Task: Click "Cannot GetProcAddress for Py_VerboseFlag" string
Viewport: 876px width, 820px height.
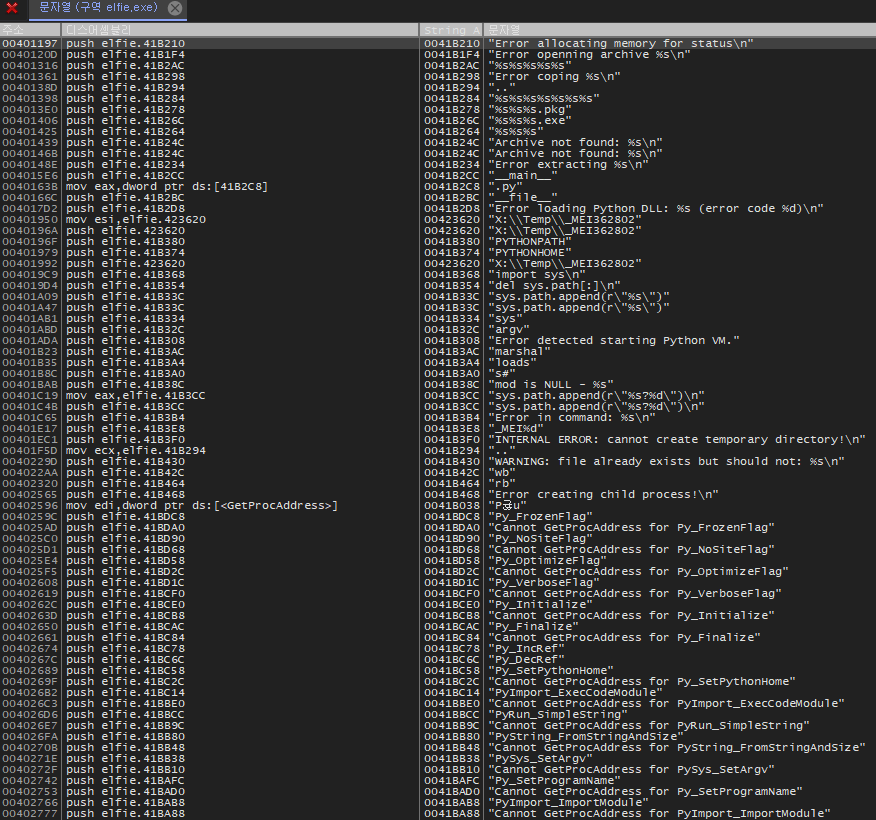Action: pos(635,593)
